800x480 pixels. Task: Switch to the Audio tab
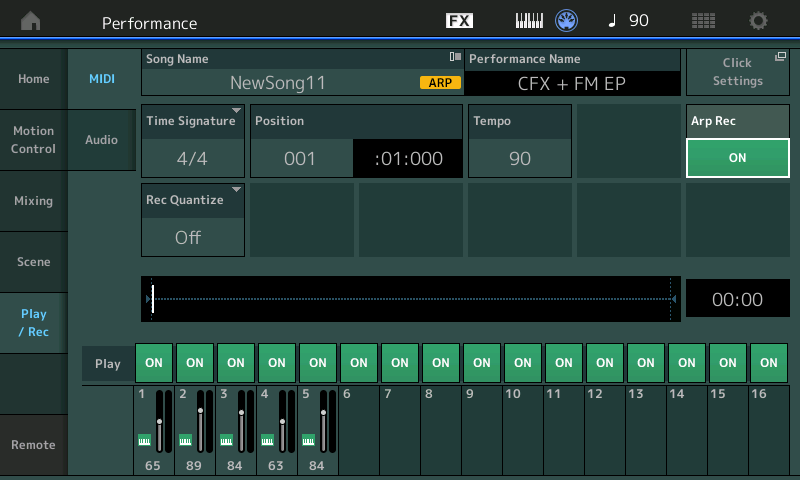click(x=102, y=140)
